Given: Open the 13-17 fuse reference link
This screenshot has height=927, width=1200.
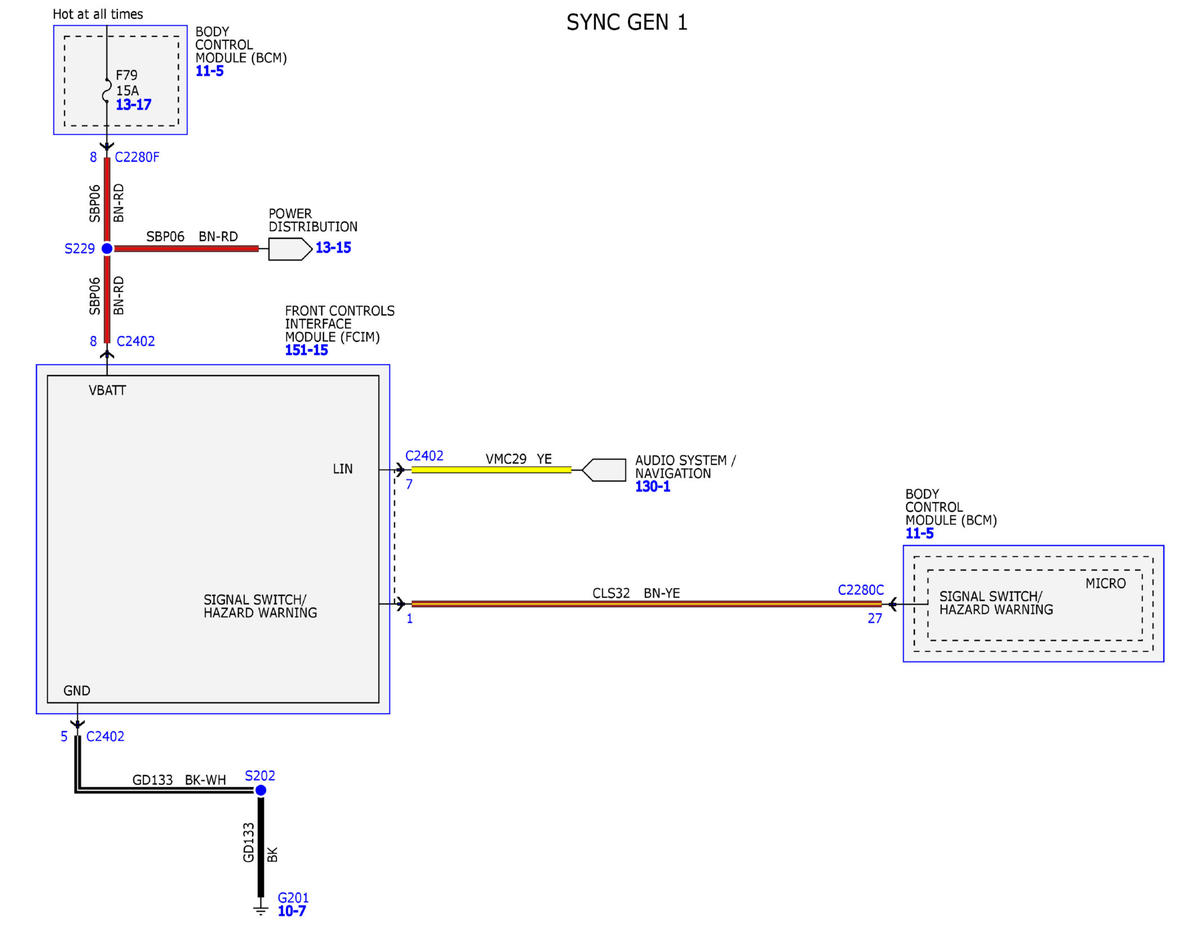Looking at the screenshot, I should point(133,103).
